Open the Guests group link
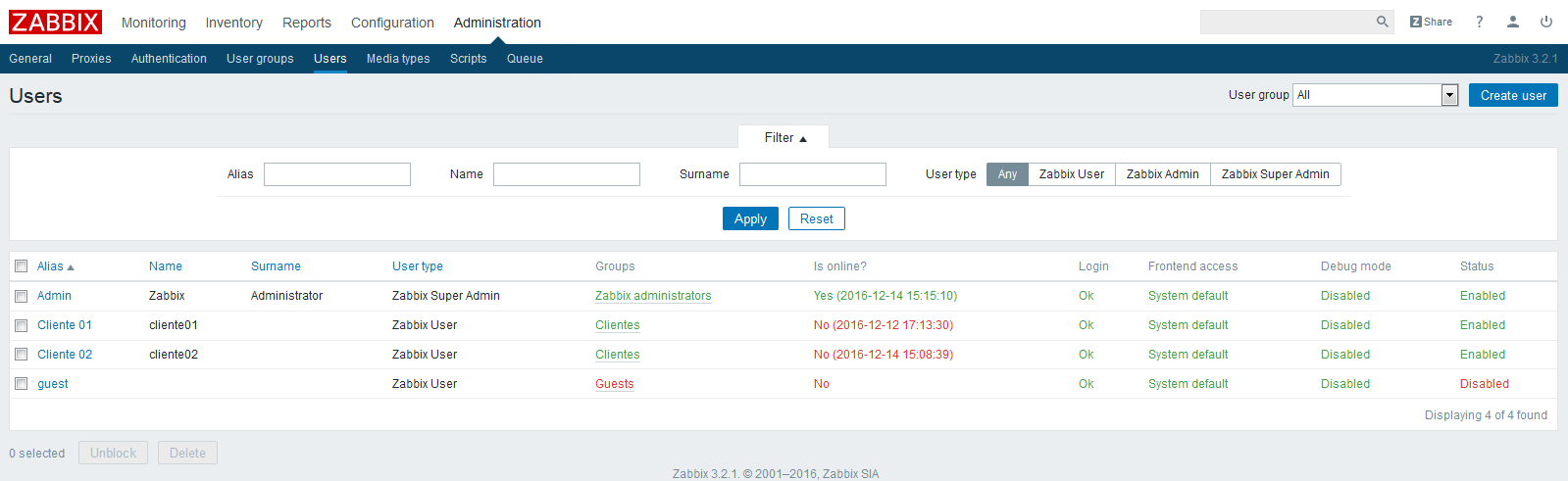 pos(615,384)
